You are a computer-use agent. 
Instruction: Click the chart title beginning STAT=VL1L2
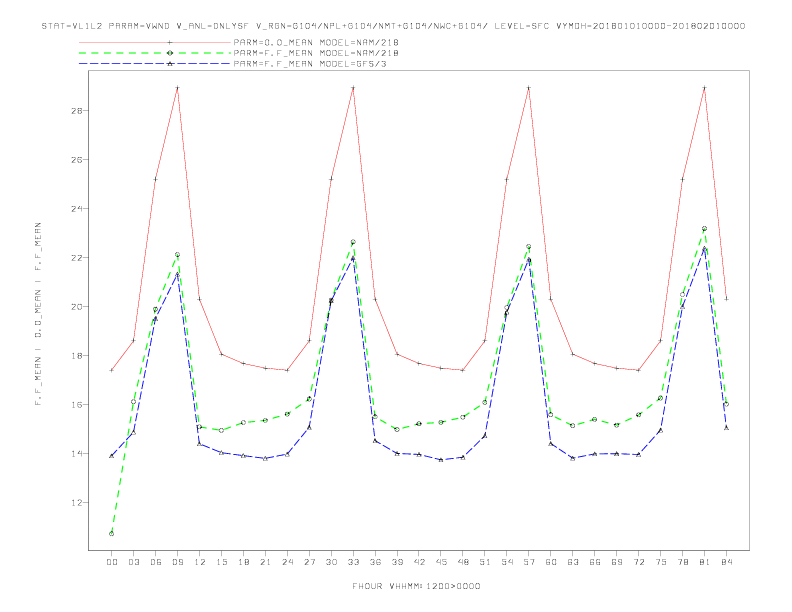[393, 26]
